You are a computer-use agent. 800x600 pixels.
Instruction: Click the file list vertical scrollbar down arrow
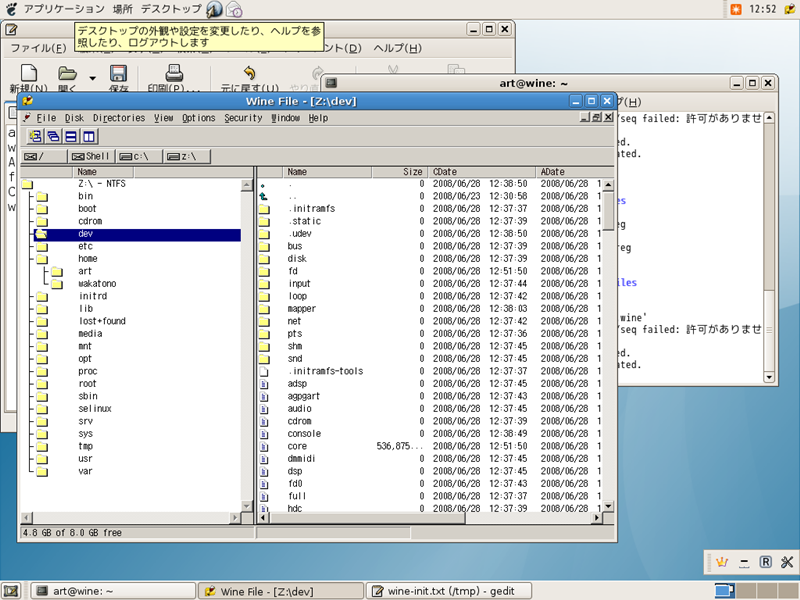[608, 506]
